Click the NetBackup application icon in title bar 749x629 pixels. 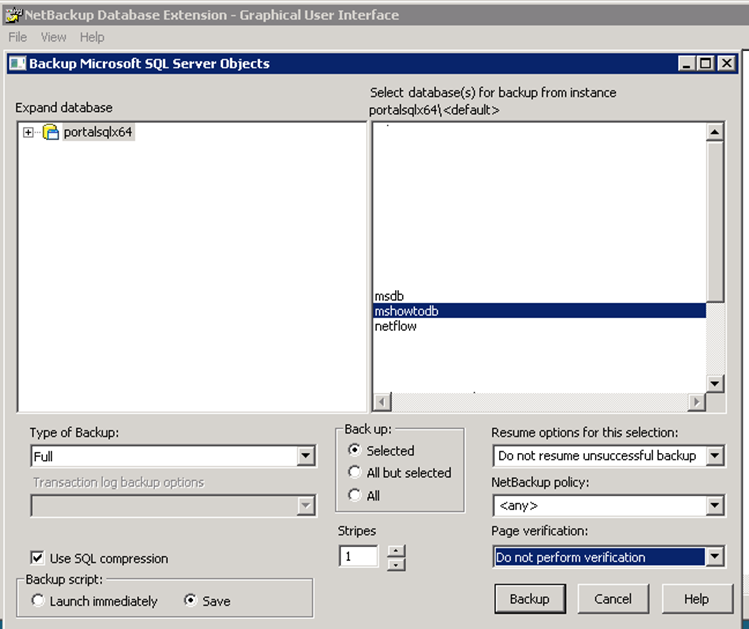[12, 15]
